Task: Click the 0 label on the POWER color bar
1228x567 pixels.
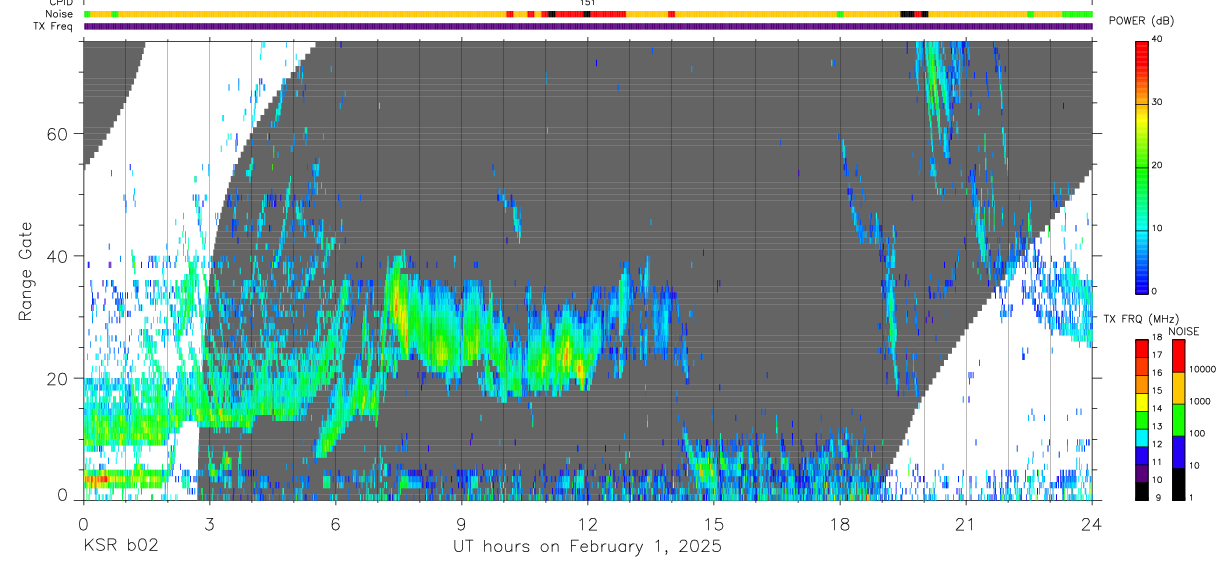Action: (1155, 291)
